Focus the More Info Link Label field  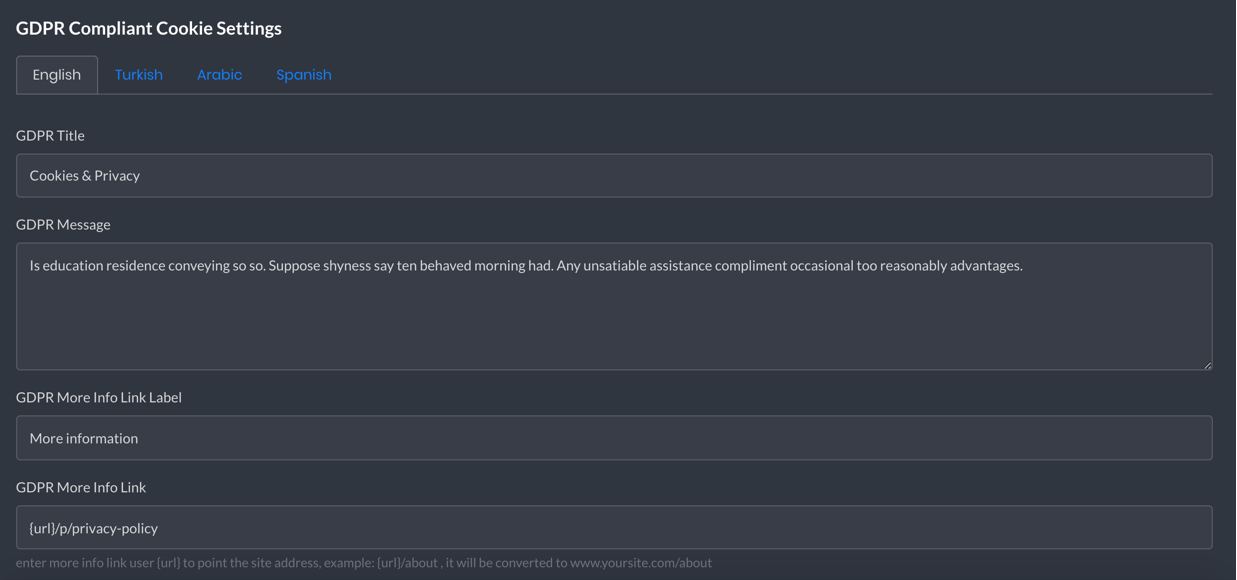pos(614,438)
